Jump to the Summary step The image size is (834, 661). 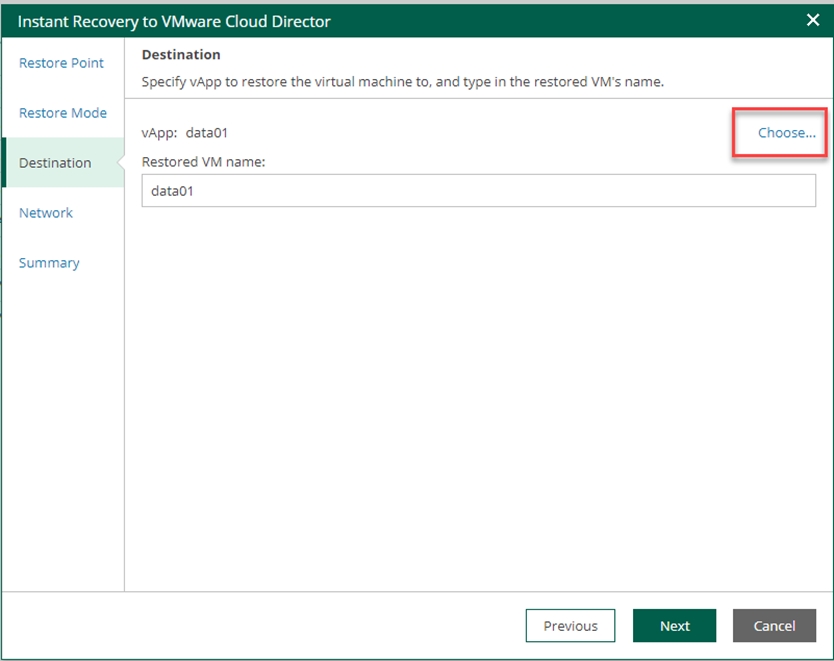click(x=49, y=263)
